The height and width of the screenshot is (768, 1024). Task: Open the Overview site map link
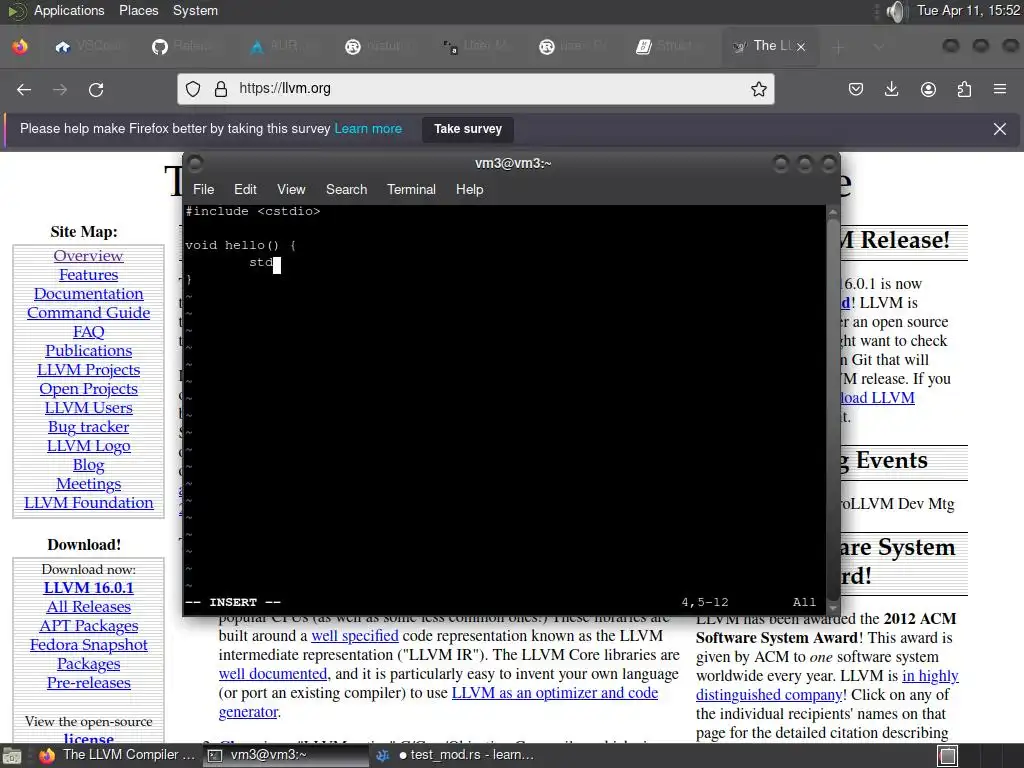pyautogui.click(x=88, y=256)
